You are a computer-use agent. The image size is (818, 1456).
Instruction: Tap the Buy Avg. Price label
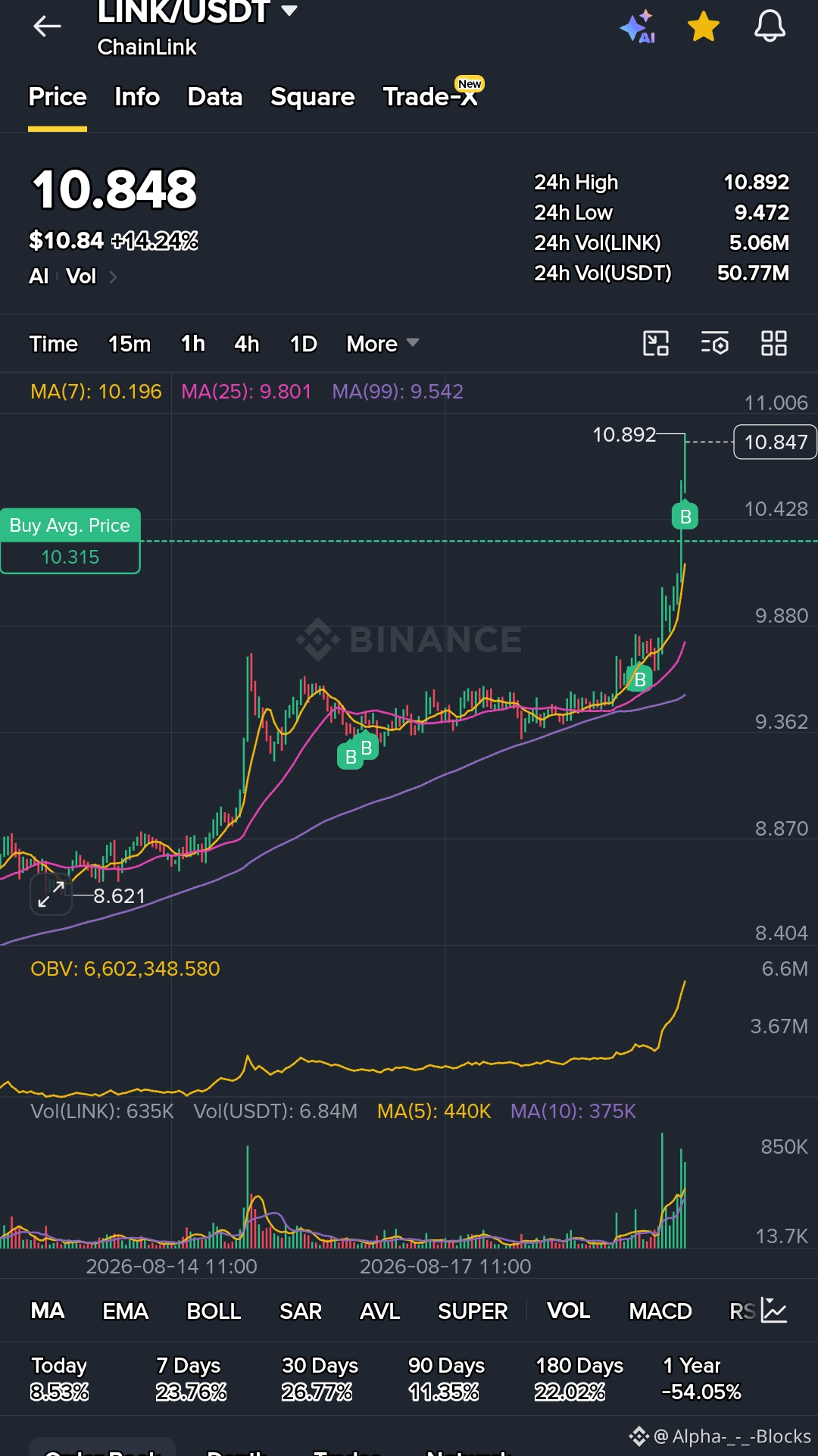pos(70,525)
